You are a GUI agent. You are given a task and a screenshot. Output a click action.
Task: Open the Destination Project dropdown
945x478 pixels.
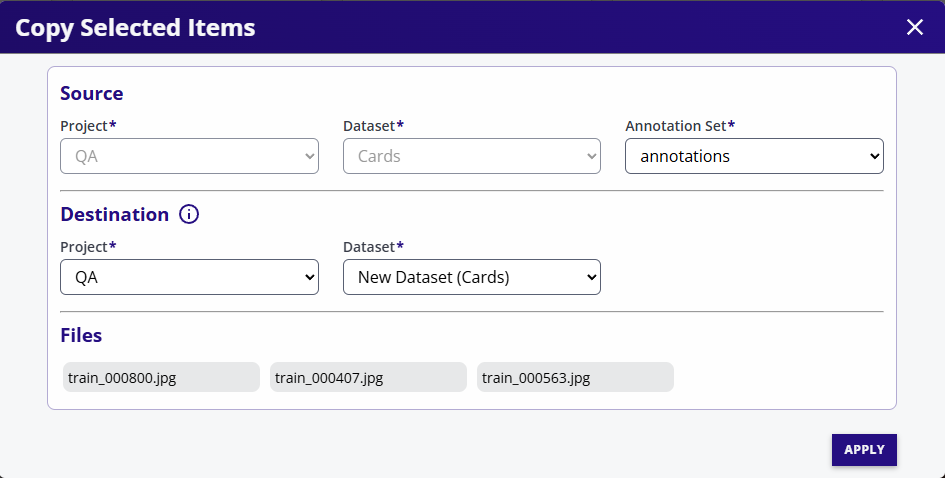189,277
